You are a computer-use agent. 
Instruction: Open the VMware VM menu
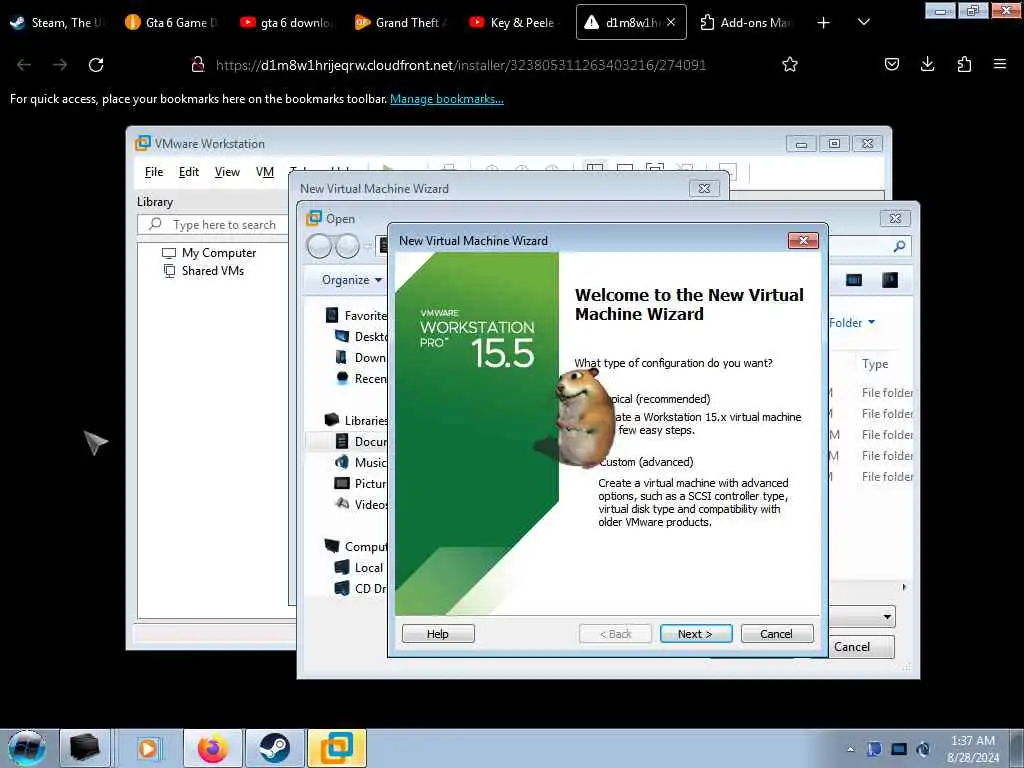pos(264,172)
